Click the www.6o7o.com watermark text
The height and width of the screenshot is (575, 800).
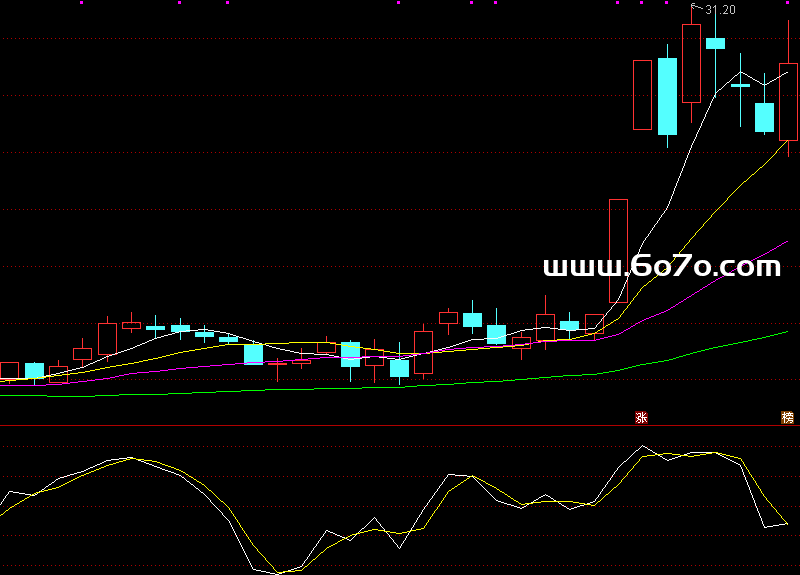661,267
